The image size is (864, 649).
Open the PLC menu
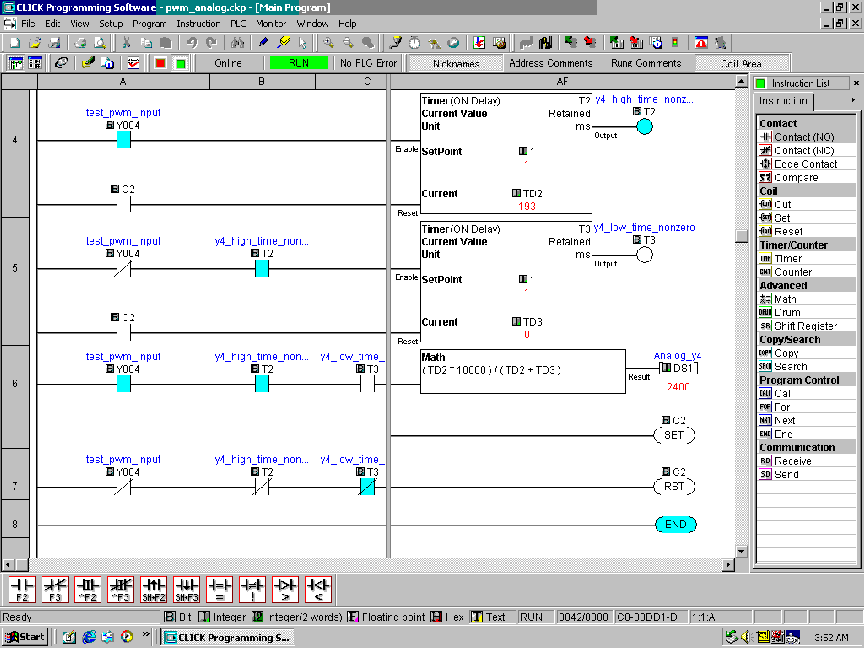[x=238, y=24]
